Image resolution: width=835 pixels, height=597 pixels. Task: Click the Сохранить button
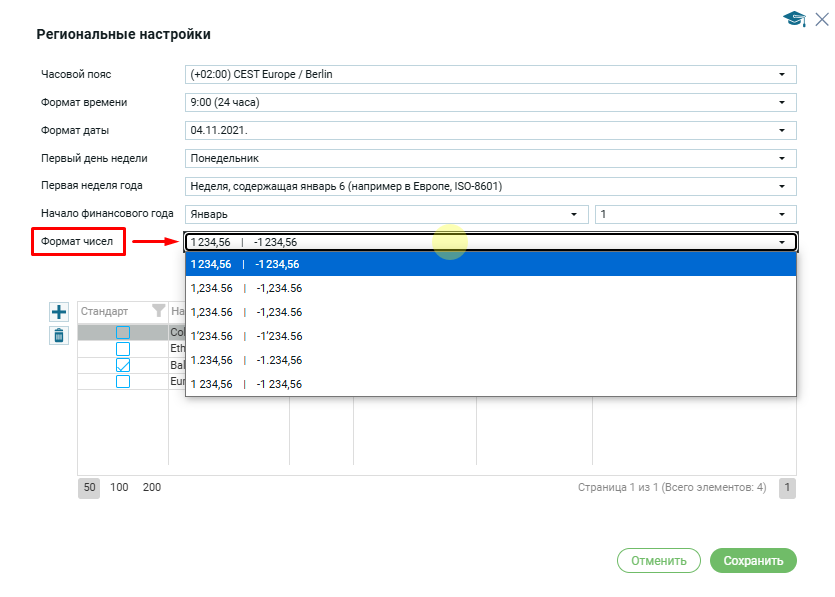click(753, 561)
